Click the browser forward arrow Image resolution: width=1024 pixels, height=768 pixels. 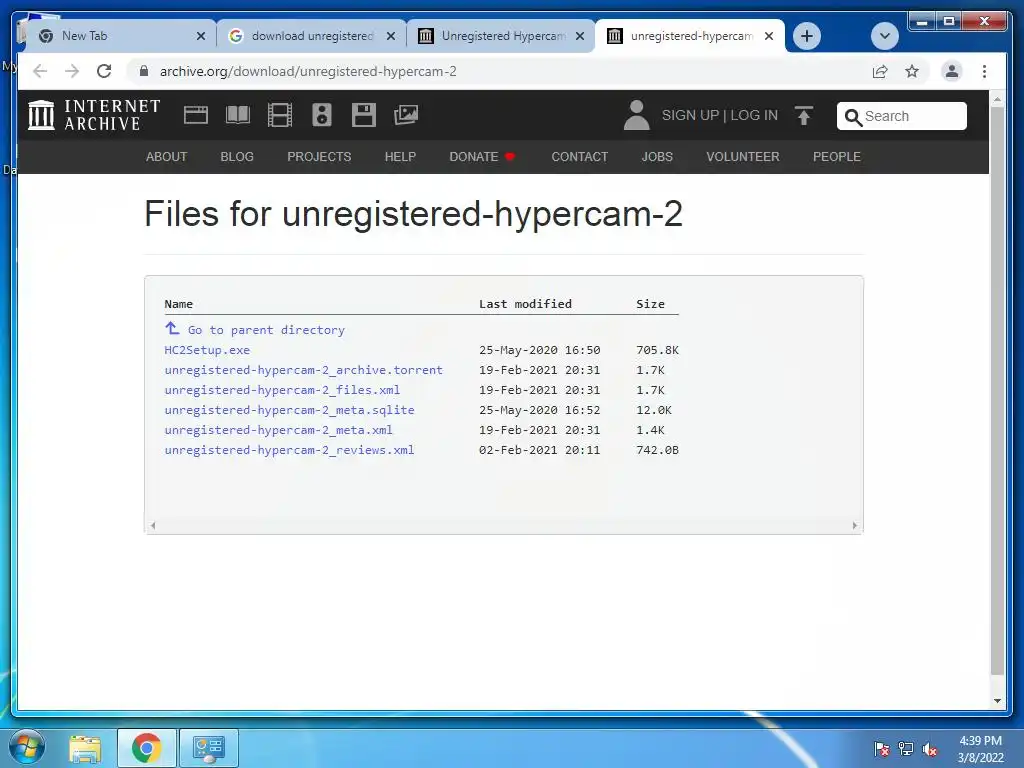(x=72, y=71)
